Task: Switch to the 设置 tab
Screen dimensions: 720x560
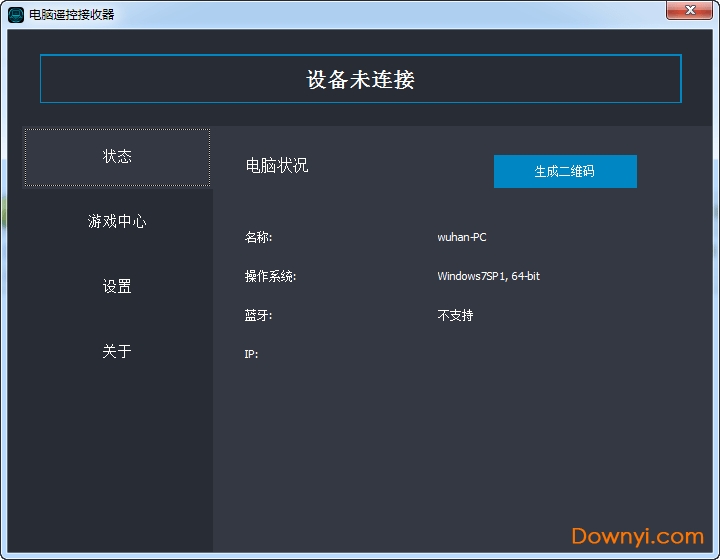Action: [117, 286]
